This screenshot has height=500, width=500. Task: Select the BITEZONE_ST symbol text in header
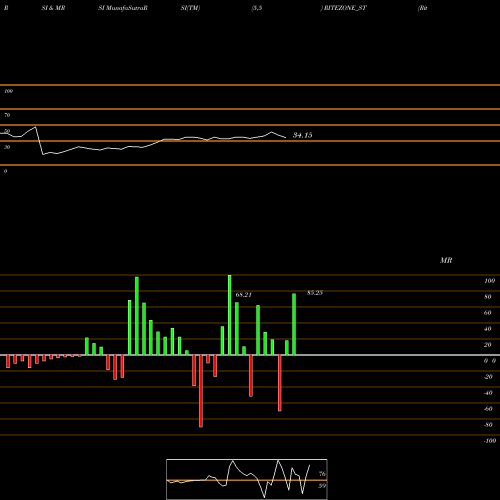pos(345,8)
